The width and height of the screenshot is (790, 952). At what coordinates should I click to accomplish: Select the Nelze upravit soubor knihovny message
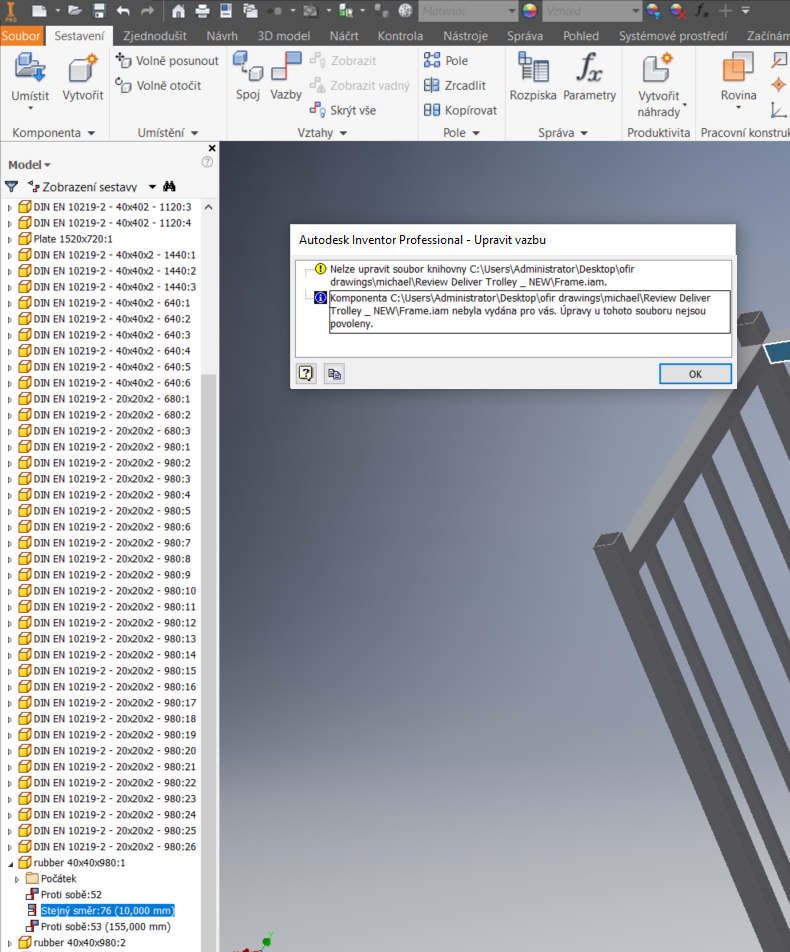482,275
